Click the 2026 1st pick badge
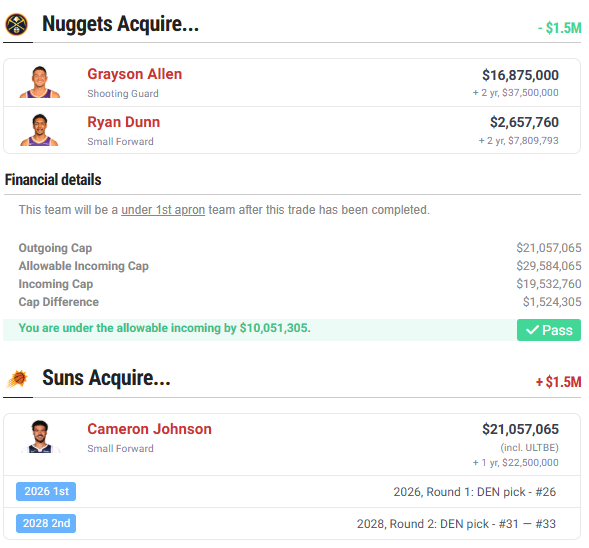Viewport: 589px width, 548px height. [x=46, y=491]
